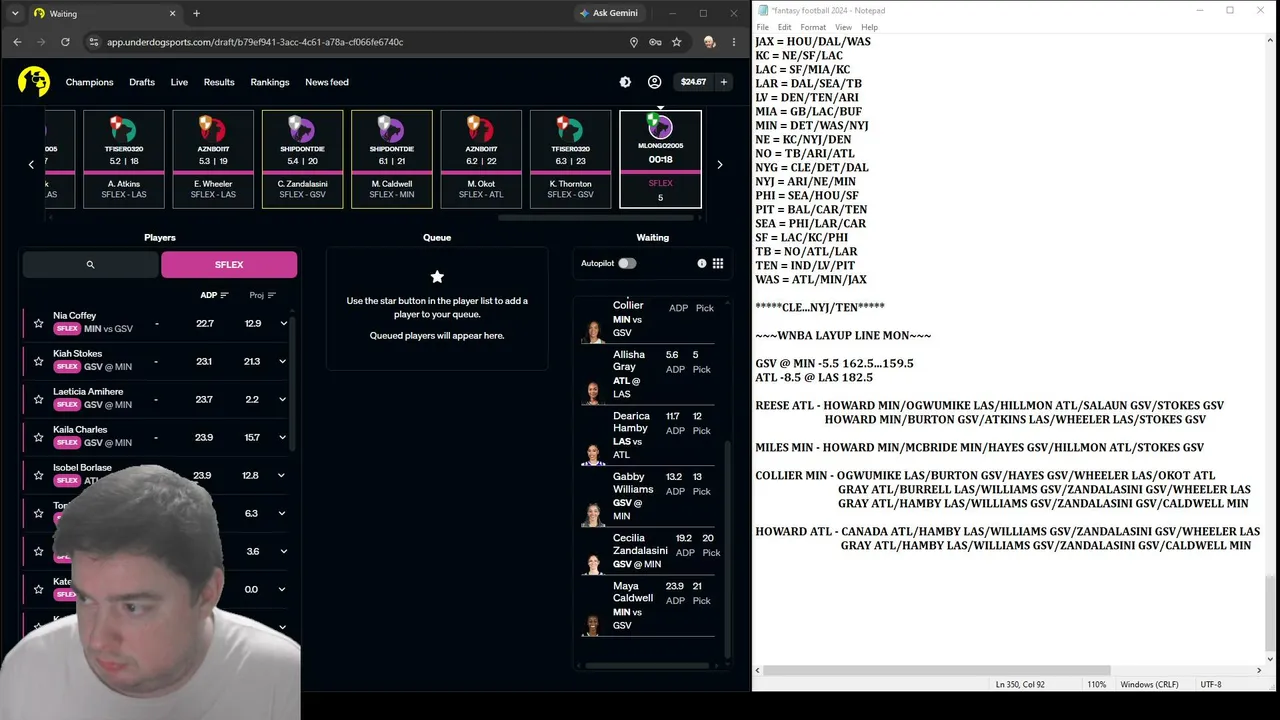Viewport: 1280px width, 720px height.
Task: Click the Notepad vertical scrollbar thumb
Action: (1270, 612)
